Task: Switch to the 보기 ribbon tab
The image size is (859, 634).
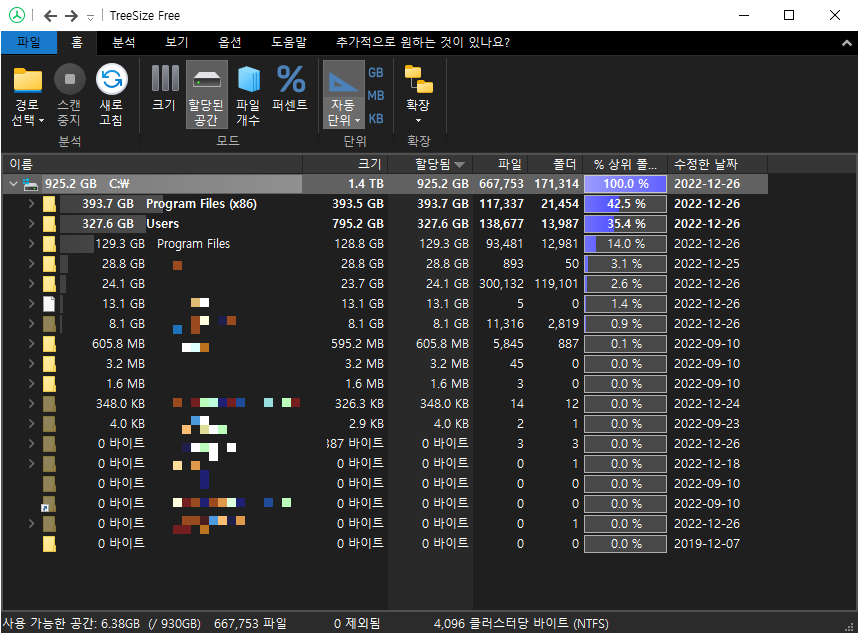Action: click(x=176, y=42)
